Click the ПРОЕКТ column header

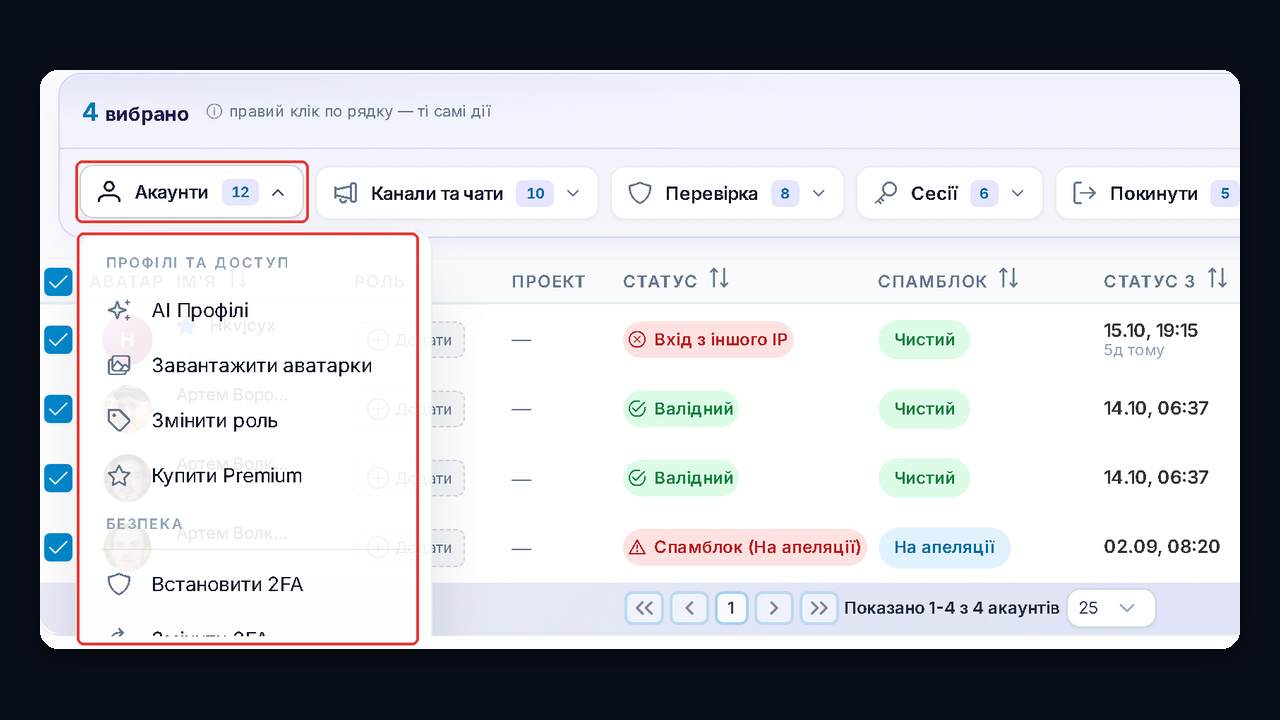pos(549,282)
